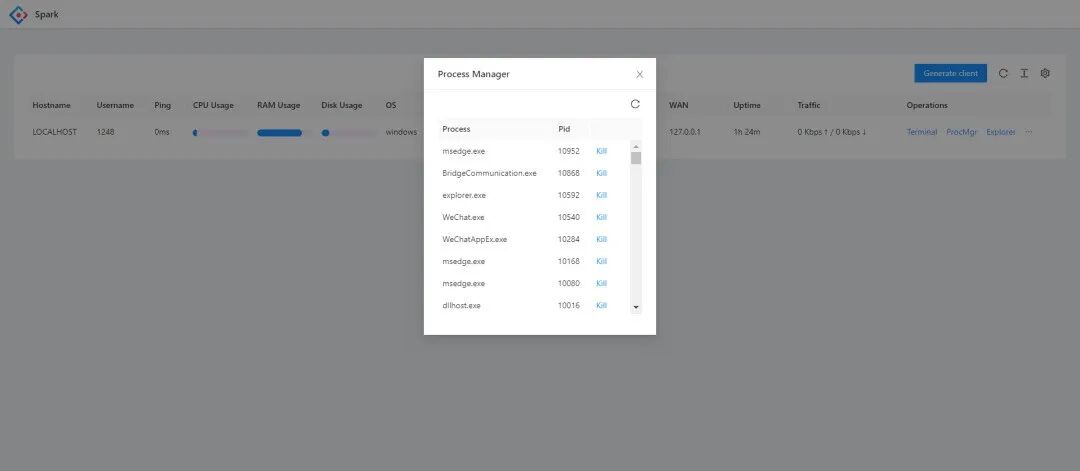Screen dimensions: 1080x471
Task: Click the 1h 24m uptime value
Action: (747, 132)
